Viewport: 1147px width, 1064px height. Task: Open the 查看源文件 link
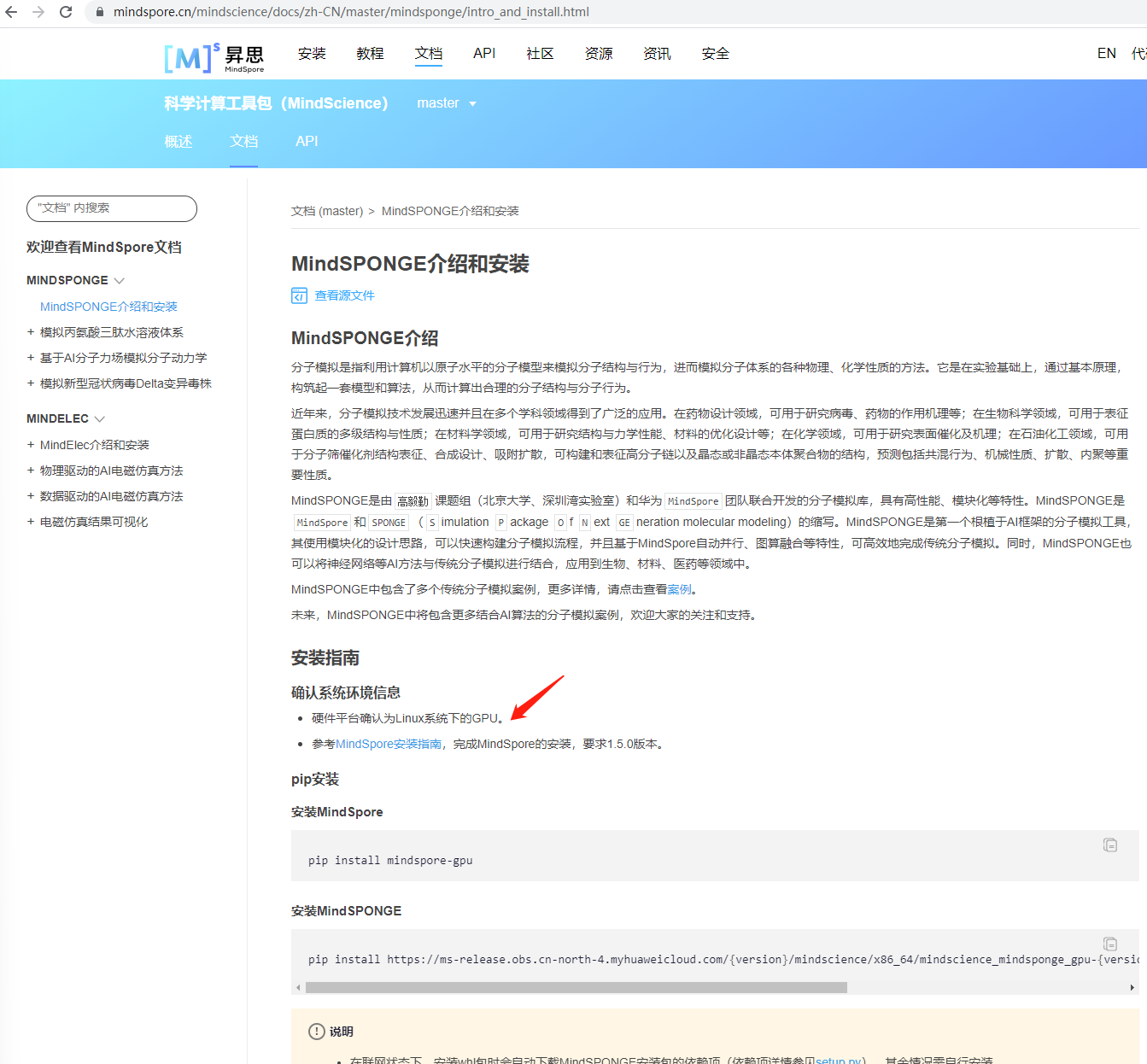pyautogui.click(x=344, y=295)
